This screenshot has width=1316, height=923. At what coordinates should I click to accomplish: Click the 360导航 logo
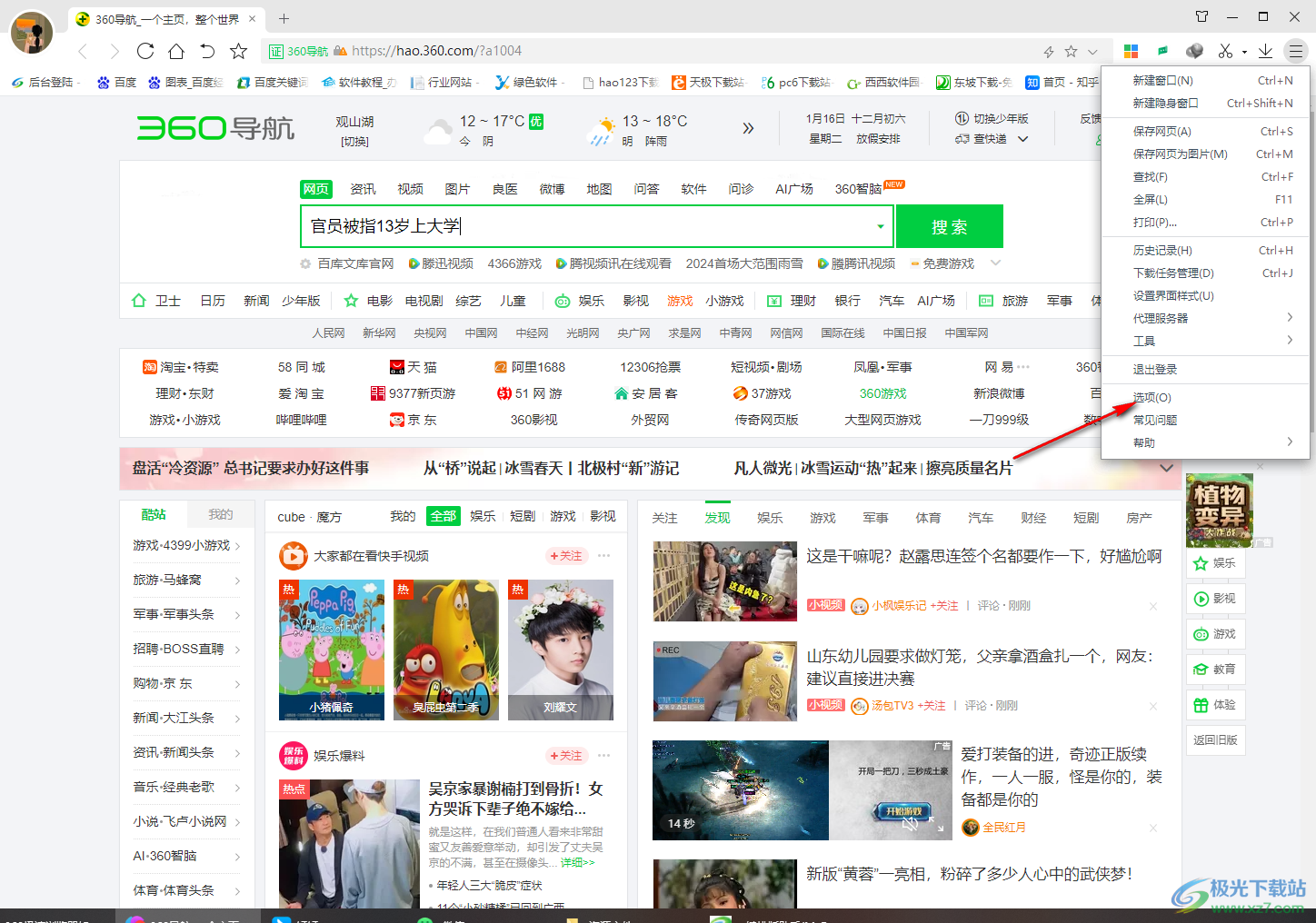(215, 128)
